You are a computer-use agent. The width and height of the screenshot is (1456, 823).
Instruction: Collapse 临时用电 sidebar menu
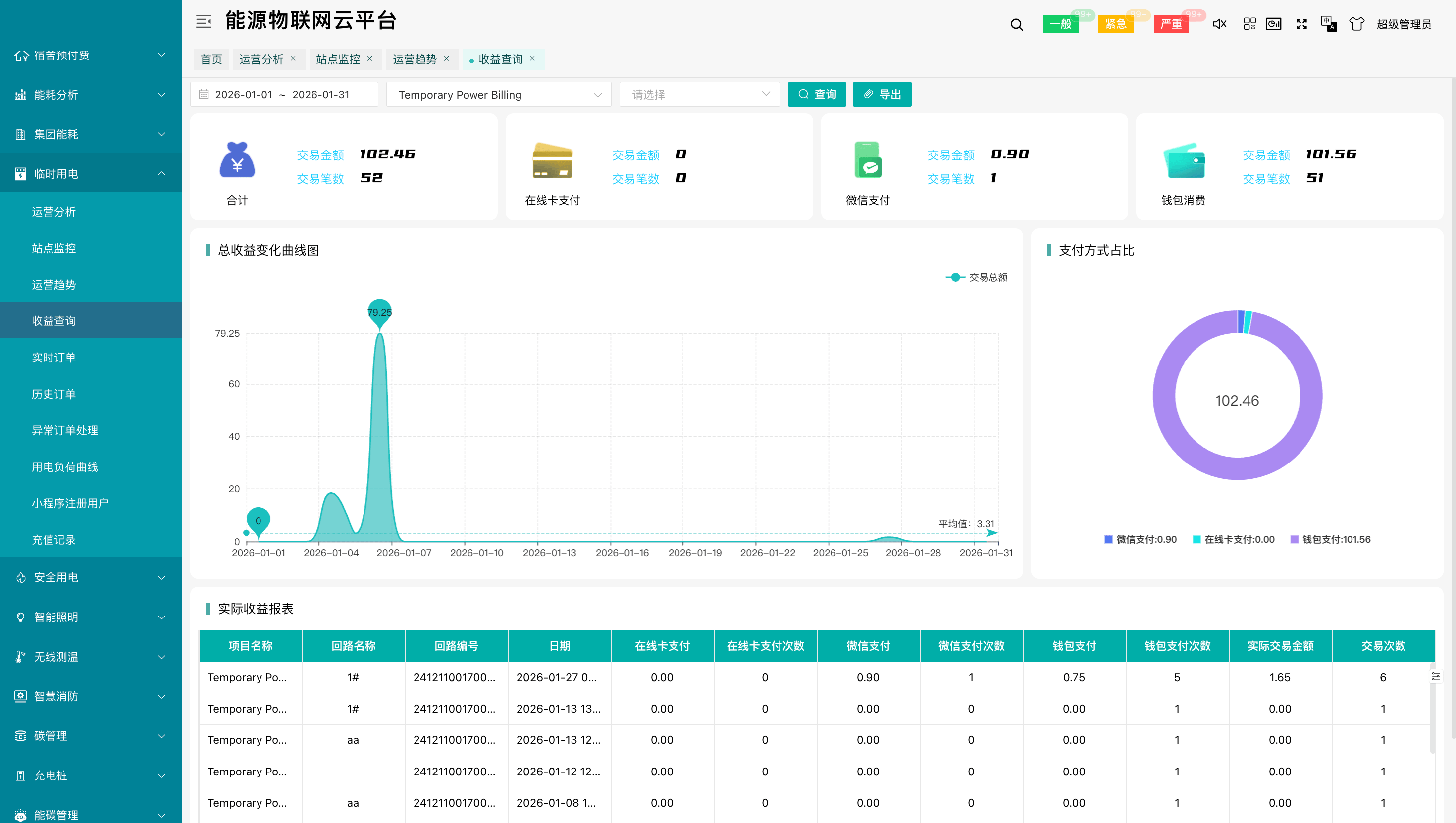click(x=91, y=173)
